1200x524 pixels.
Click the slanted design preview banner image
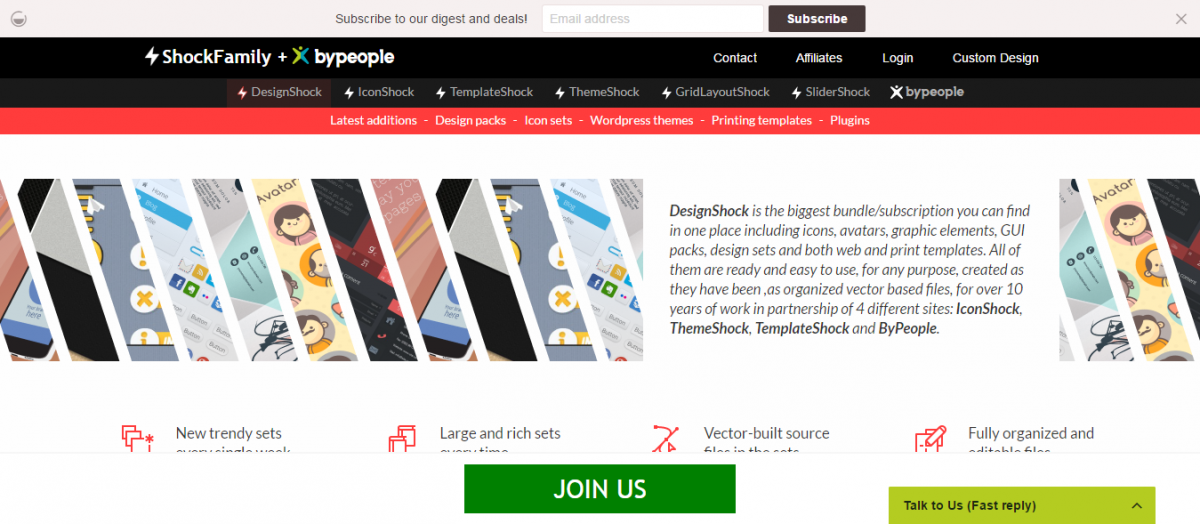pyautogui.click(x=321, y=270)
